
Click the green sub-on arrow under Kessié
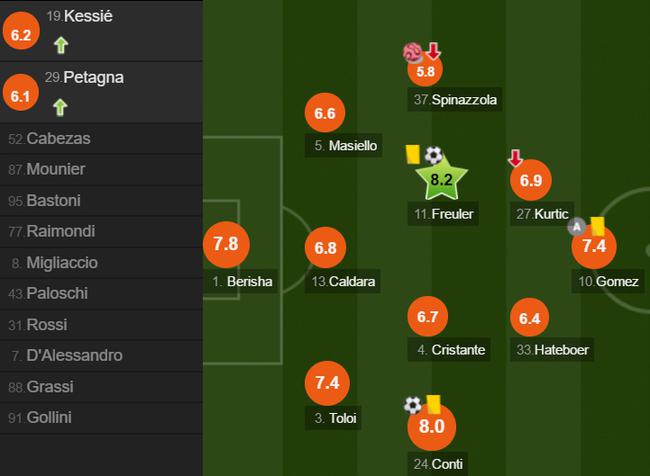click(61, 45)
